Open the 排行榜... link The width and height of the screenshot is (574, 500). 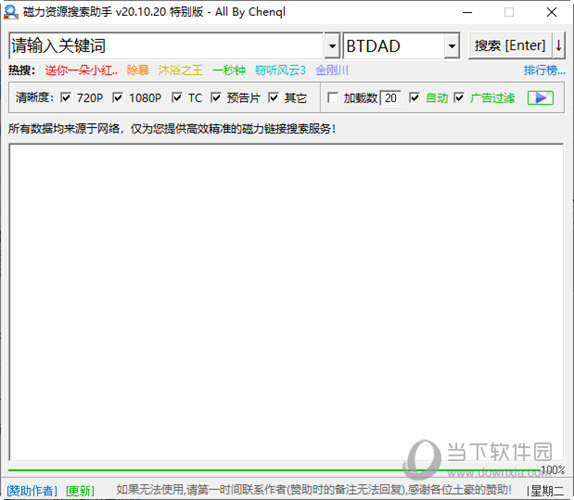(544, 70)
